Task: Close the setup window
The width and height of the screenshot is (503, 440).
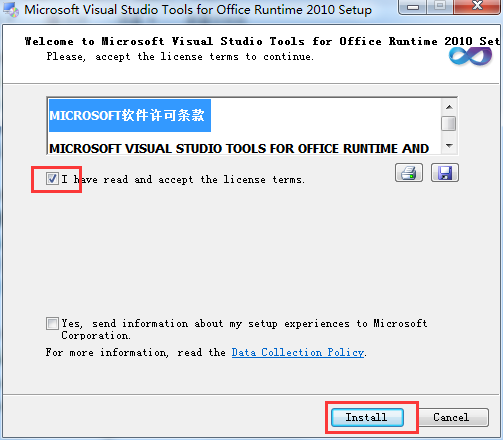Action: pyautogui.click(x=478, y=6)
